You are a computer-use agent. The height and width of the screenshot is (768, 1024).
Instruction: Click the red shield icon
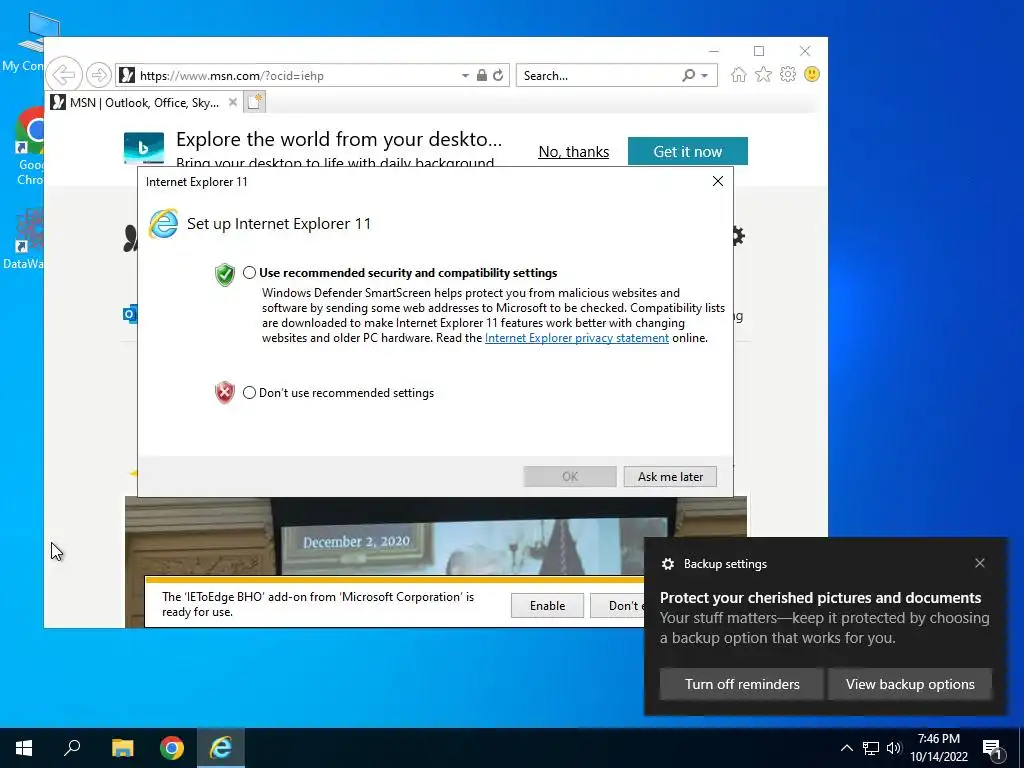click(x=225, y=392)
